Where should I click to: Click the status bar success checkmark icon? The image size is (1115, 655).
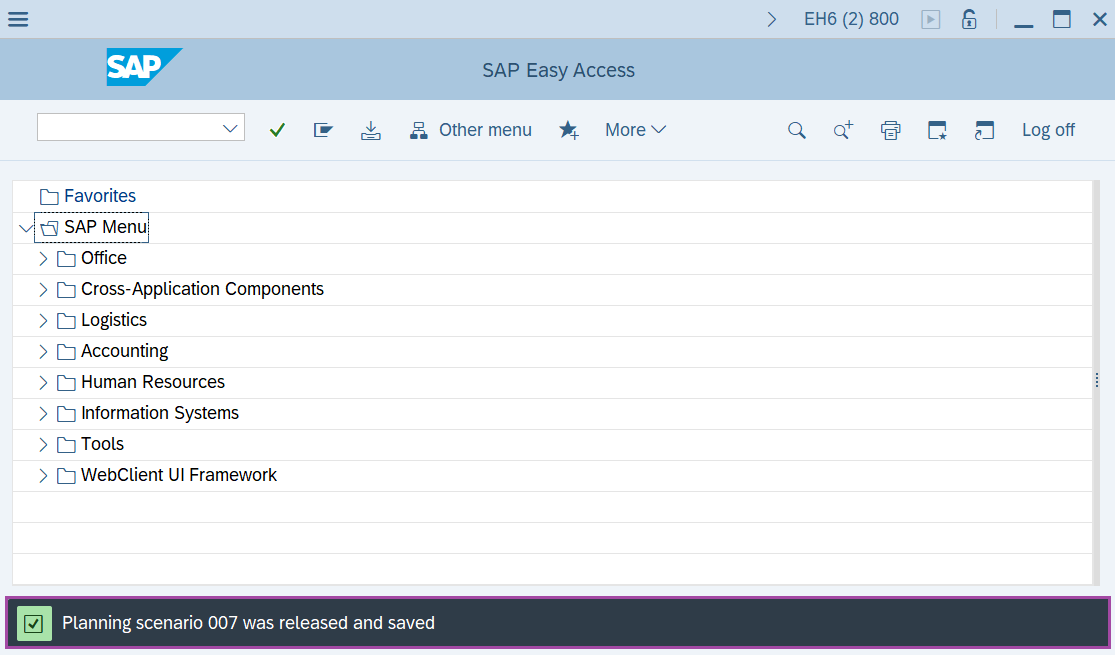pos(34,623)
